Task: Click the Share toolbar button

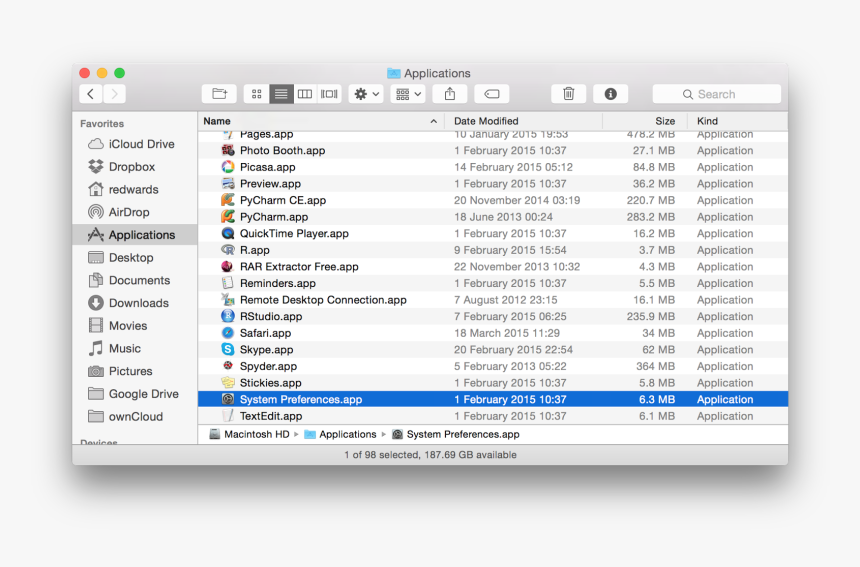Action: point(450,94)
